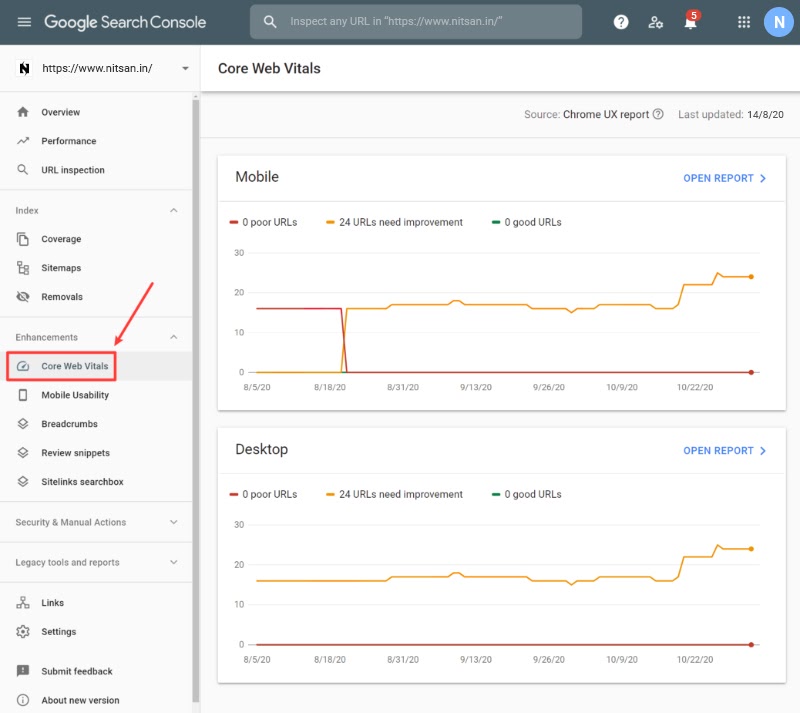The width and height of the screenshot is (800, 713).
Task: Expand the property selector dropdown arrow
Action: pos(185,68)
